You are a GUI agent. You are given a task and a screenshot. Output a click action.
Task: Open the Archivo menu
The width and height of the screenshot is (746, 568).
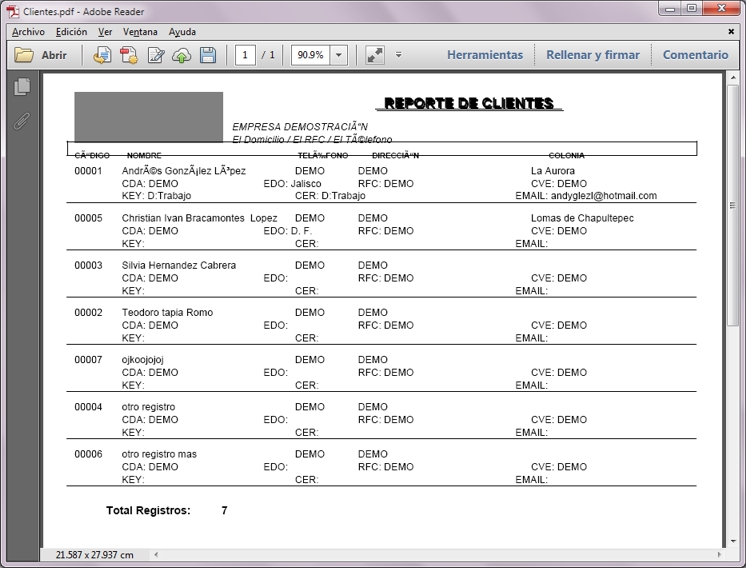[28, 32]
